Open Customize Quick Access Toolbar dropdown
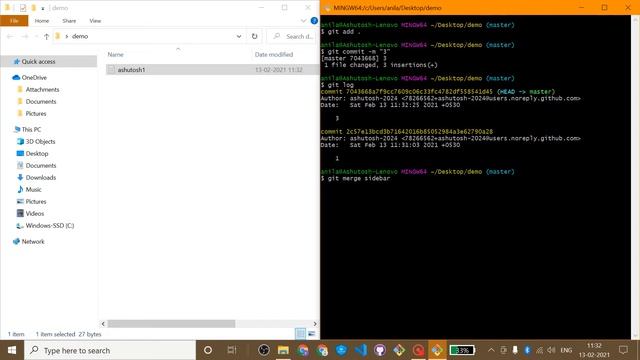The width and height of the screenshot is (640, 360). (42, 8)
